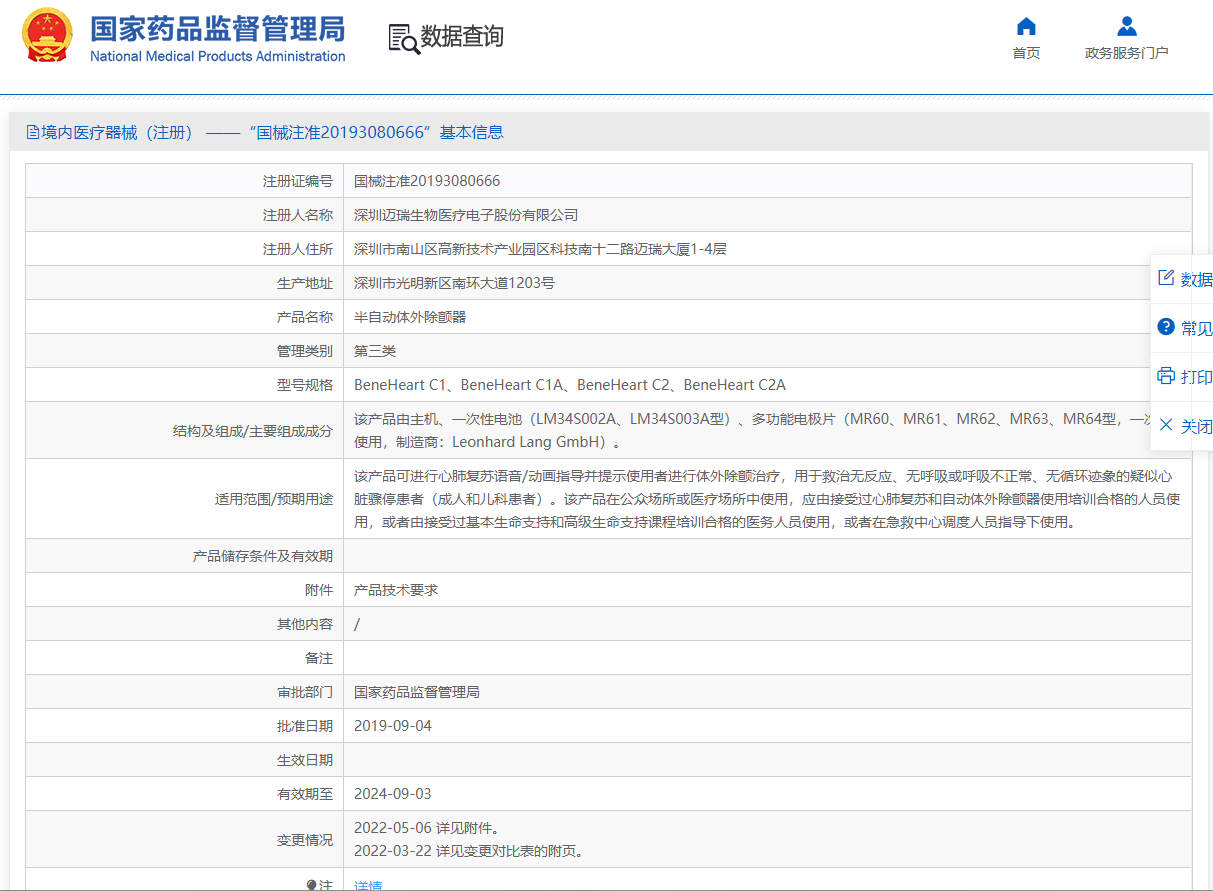The width and height of the screenshot is (1213, 891).
Task: Click the 科技南十二路迈瑞大厦1-4层 address value
Action: coord(540,249)
